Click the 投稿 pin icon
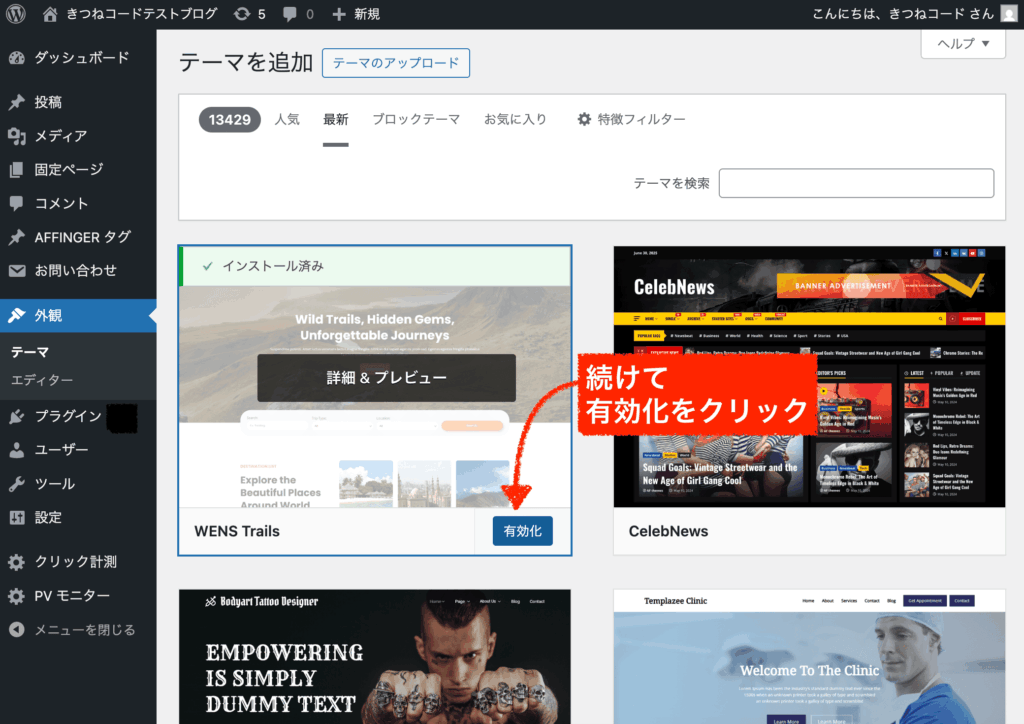Viewport: 1024px width, 724px height. coord(17,102)
